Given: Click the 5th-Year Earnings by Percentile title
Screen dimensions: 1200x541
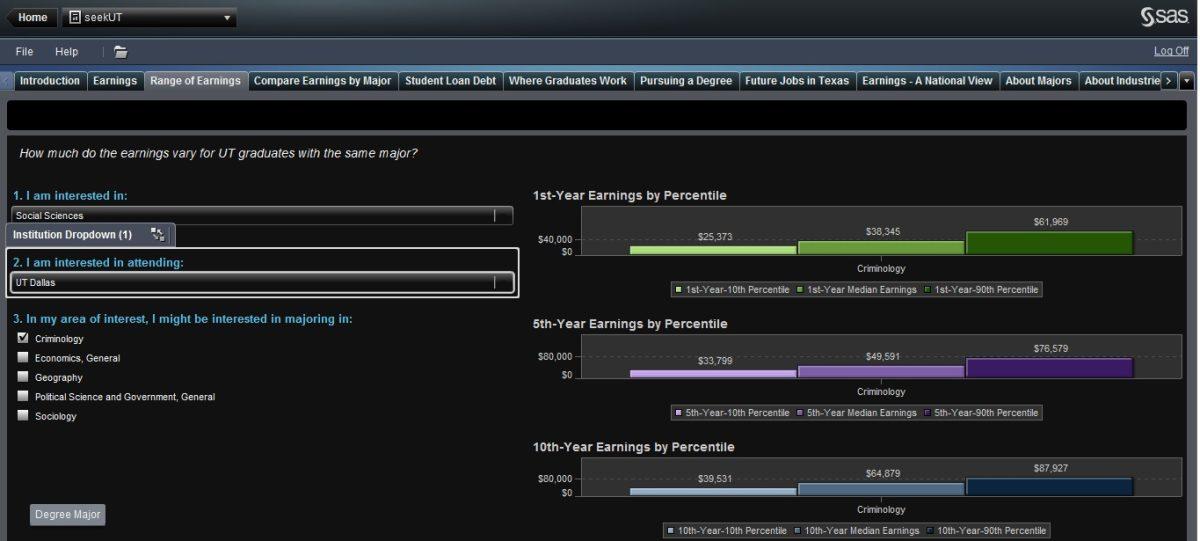Looking at the screenshot, I should [x=630, y=324].
